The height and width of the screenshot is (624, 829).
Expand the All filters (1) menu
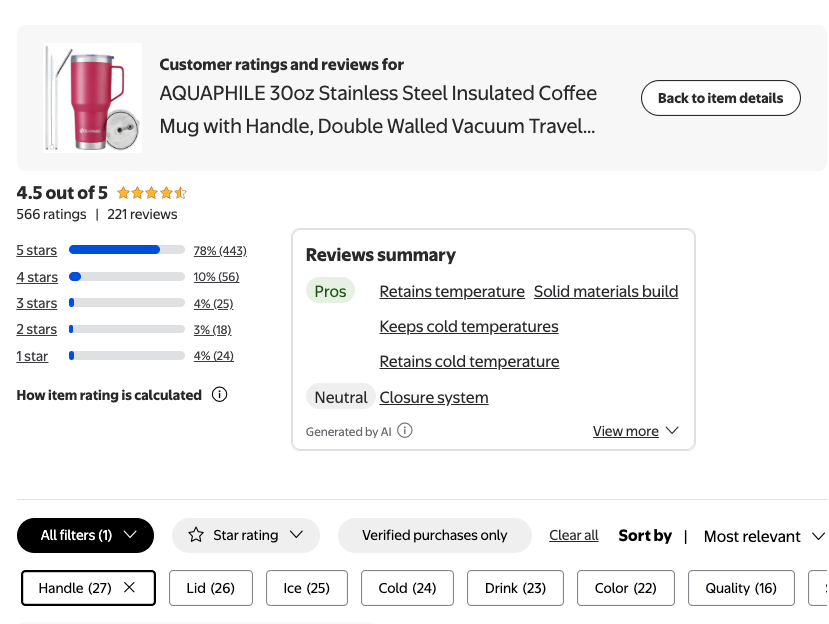coord(86,535)
